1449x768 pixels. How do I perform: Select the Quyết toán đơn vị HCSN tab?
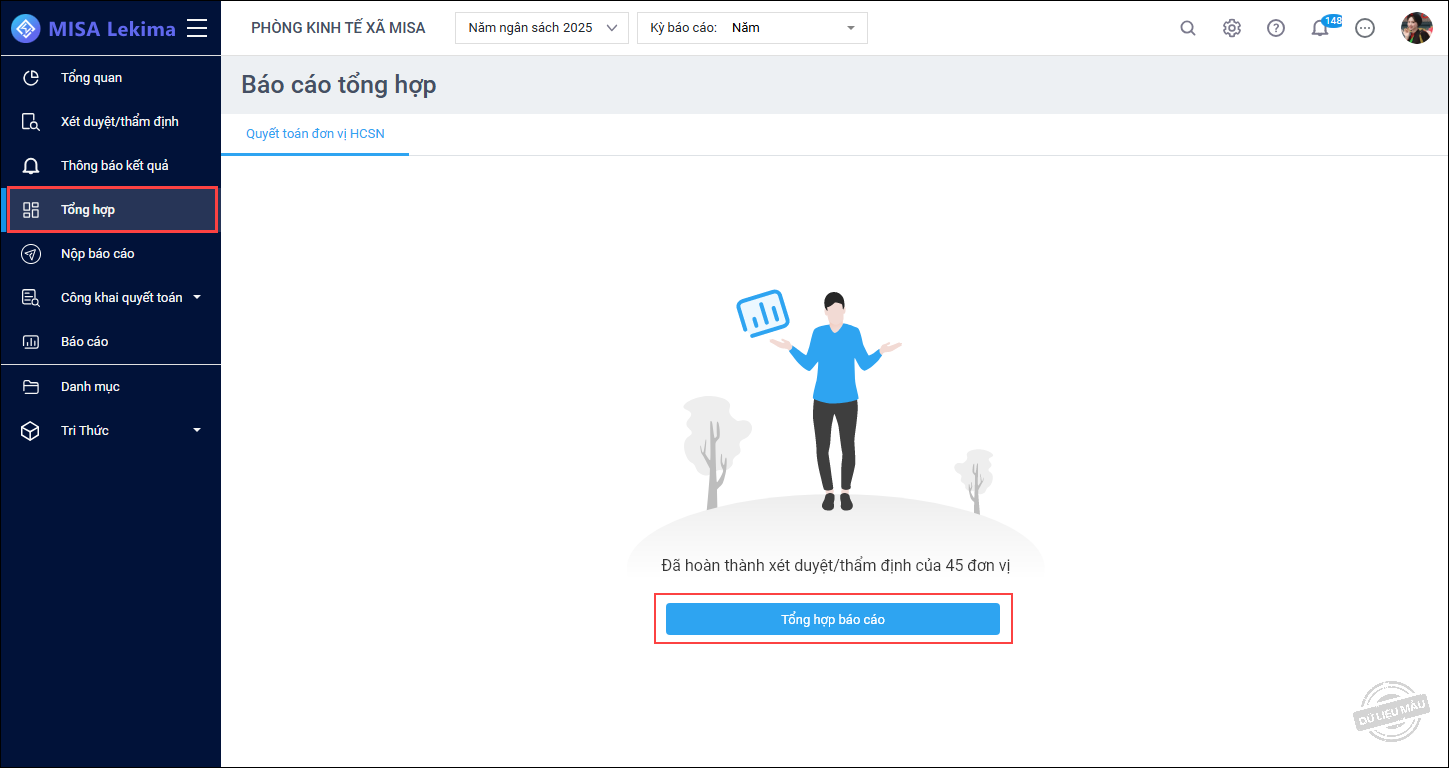[315, 133]
